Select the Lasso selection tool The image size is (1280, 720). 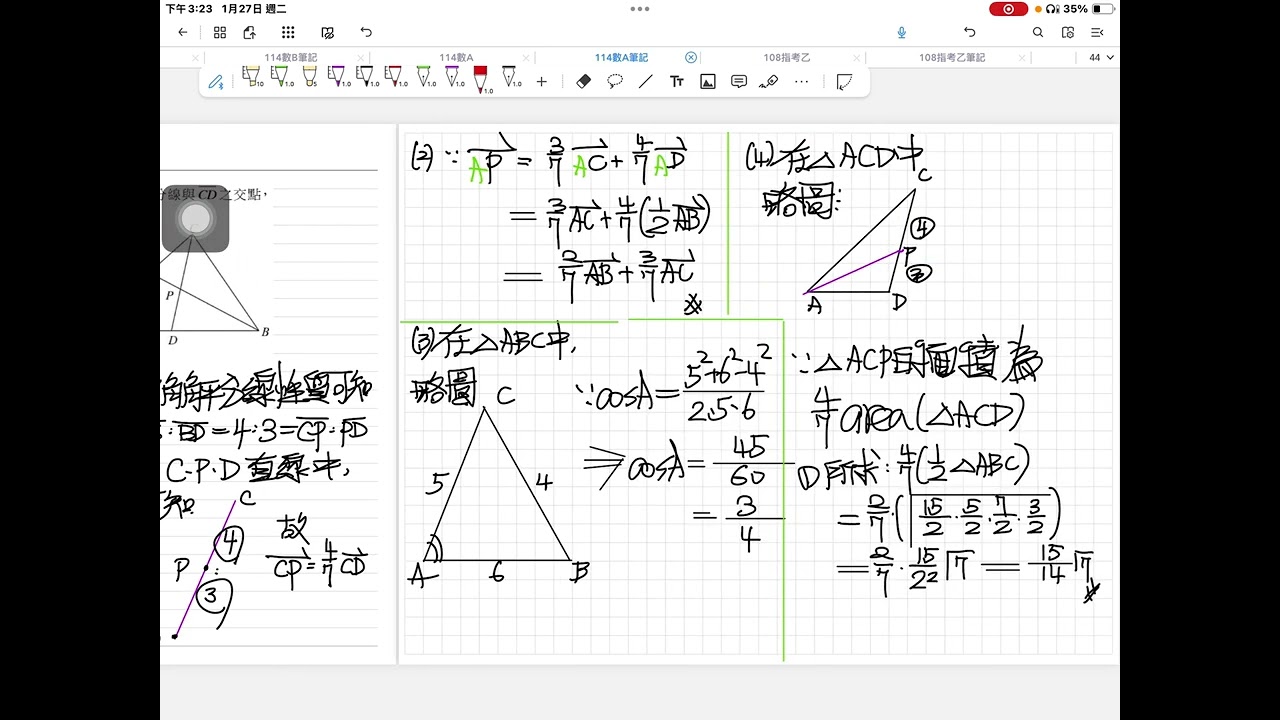pyautogui.click(x=615, y=82)
